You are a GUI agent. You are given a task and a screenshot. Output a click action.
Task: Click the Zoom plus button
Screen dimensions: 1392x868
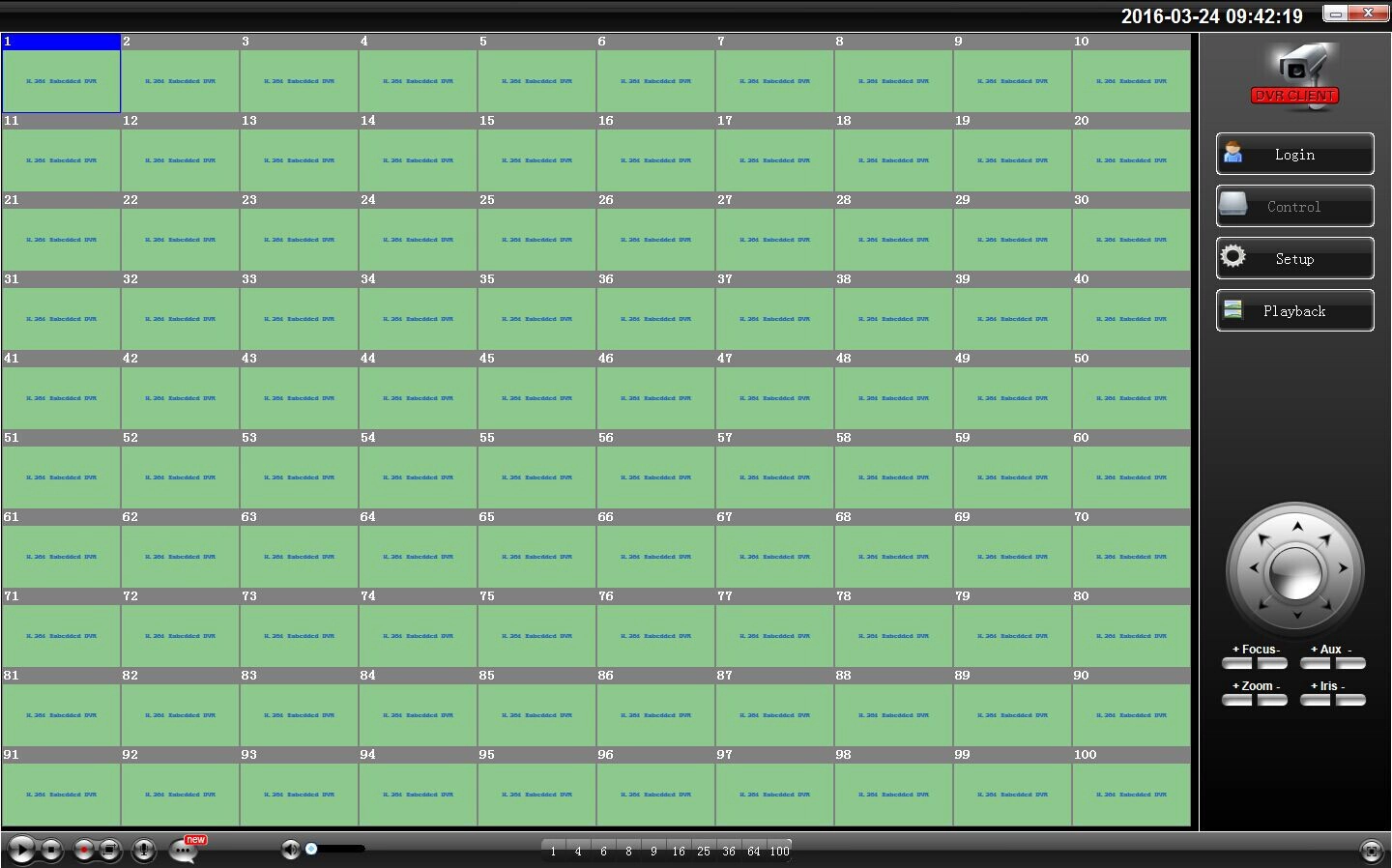(x=1237, y=700)
